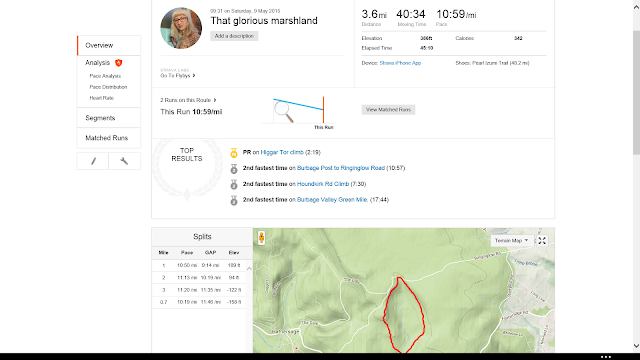Expand 2 Runs on this Route
This screenshot has width=640, height=360.
point(188,100)
